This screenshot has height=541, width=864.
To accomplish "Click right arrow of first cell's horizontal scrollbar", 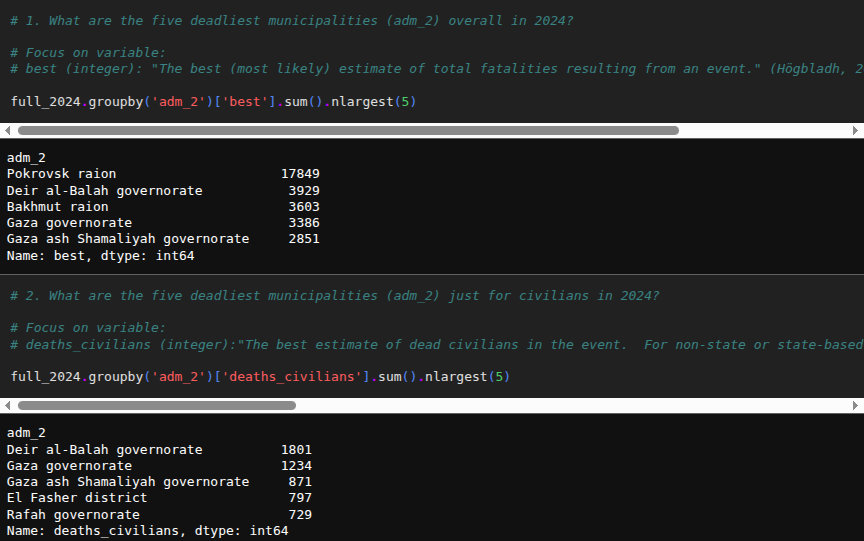I will tap(856, 130).
